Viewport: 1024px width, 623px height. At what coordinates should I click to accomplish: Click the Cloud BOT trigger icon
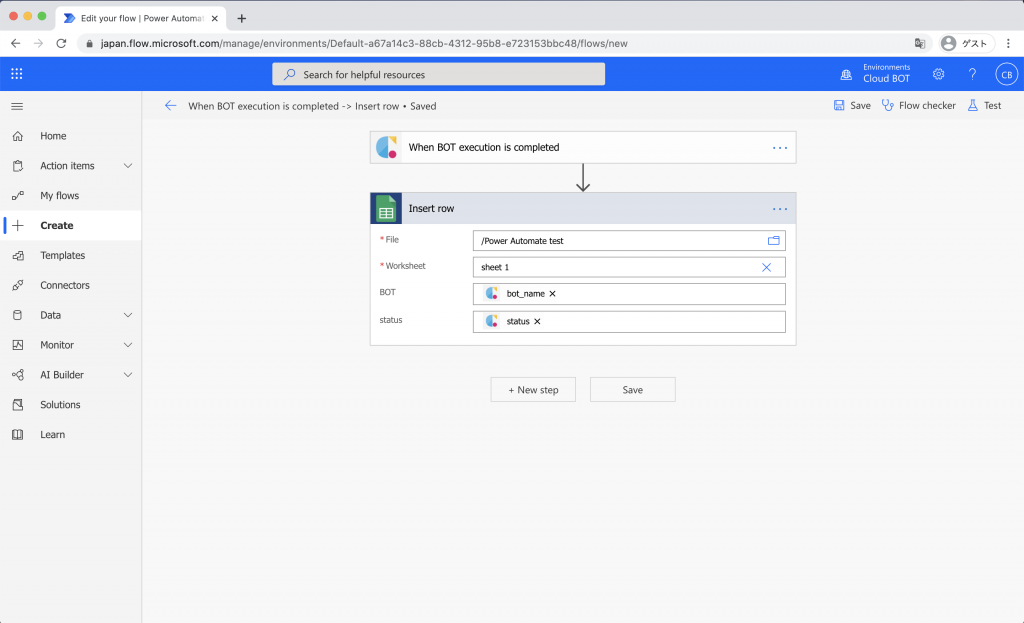coord(386,148)
